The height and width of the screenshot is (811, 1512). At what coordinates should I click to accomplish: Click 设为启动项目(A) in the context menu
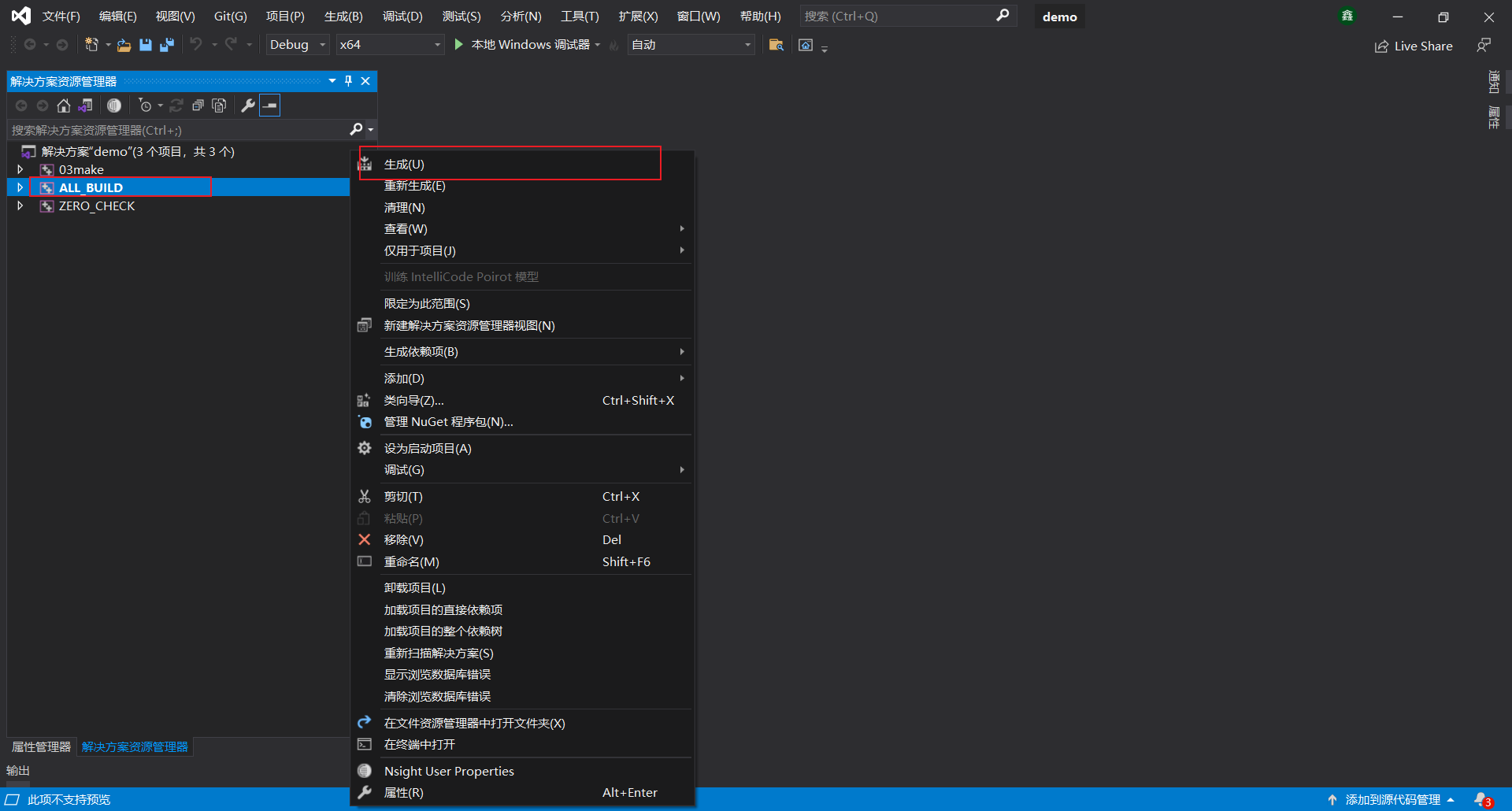click(x=428, y=448)
